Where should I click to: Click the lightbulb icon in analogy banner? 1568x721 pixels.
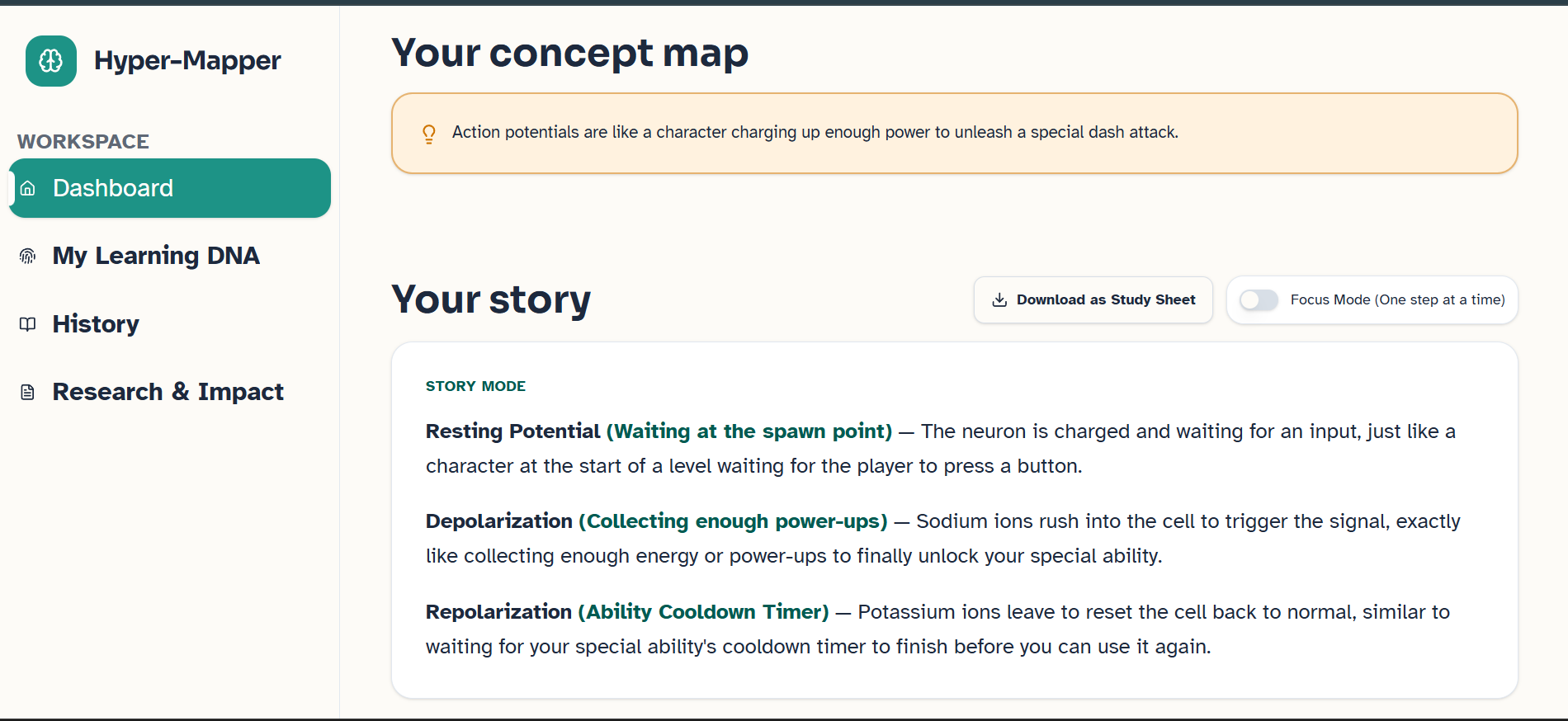click(x=429, y=134)
